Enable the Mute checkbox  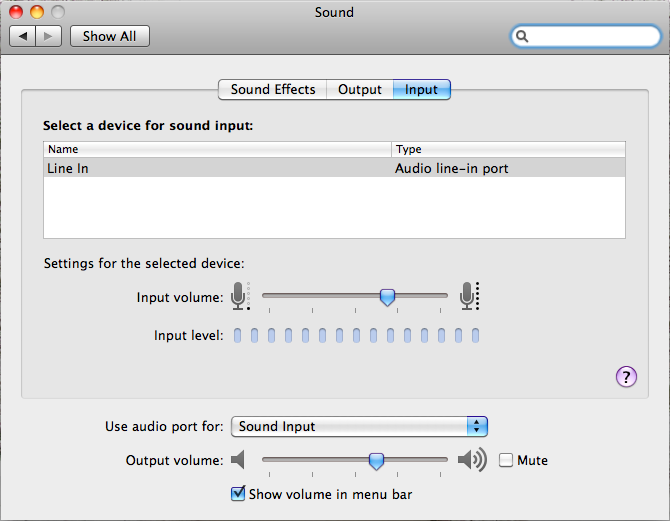506,460
